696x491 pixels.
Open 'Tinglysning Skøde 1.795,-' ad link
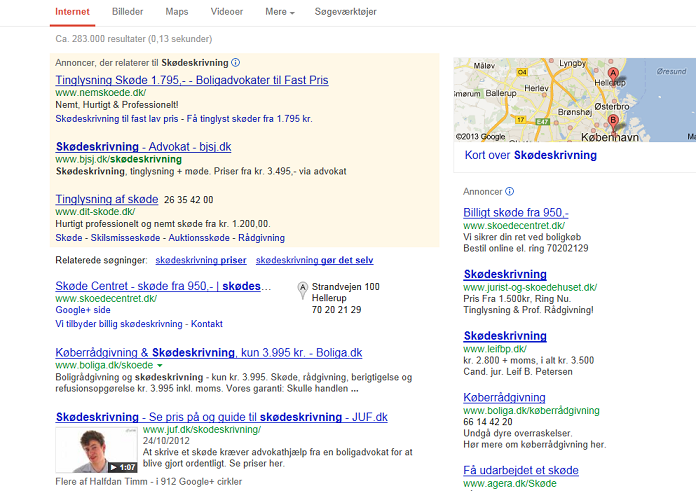coord(191,79)
